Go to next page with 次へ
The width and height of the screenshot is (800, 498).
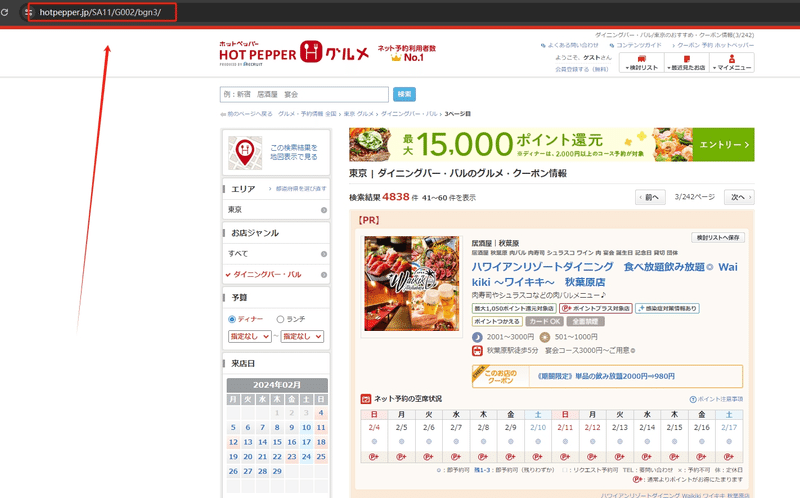point(739,197)
